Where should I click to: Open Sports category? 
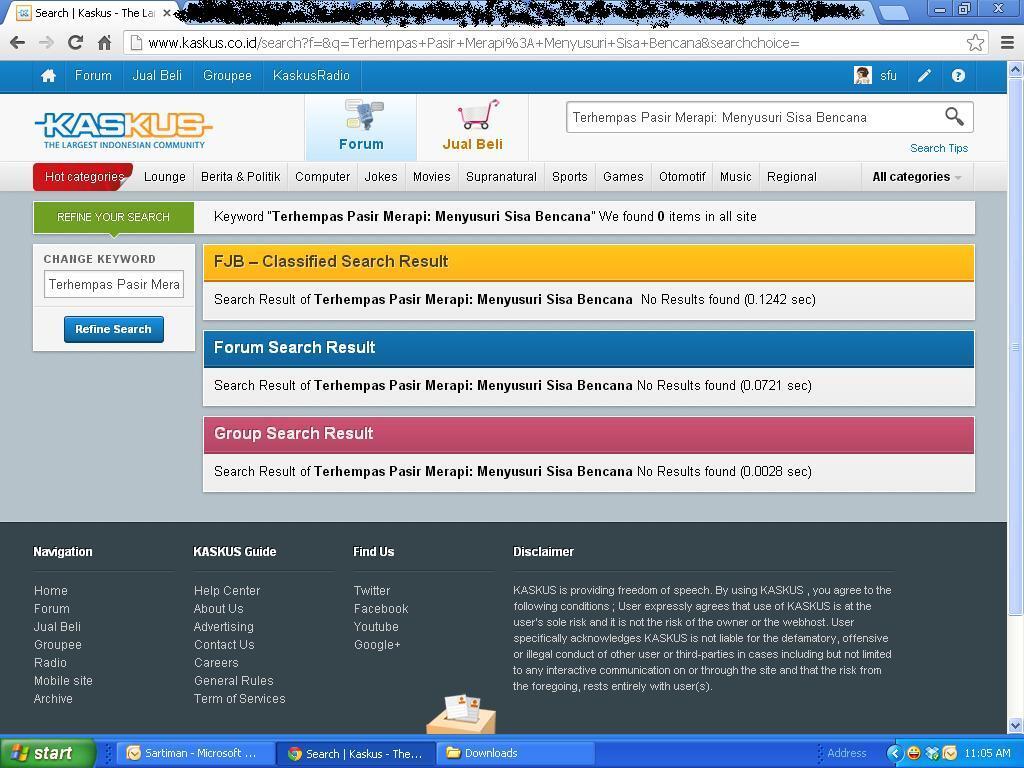click(x=569, y=177)
